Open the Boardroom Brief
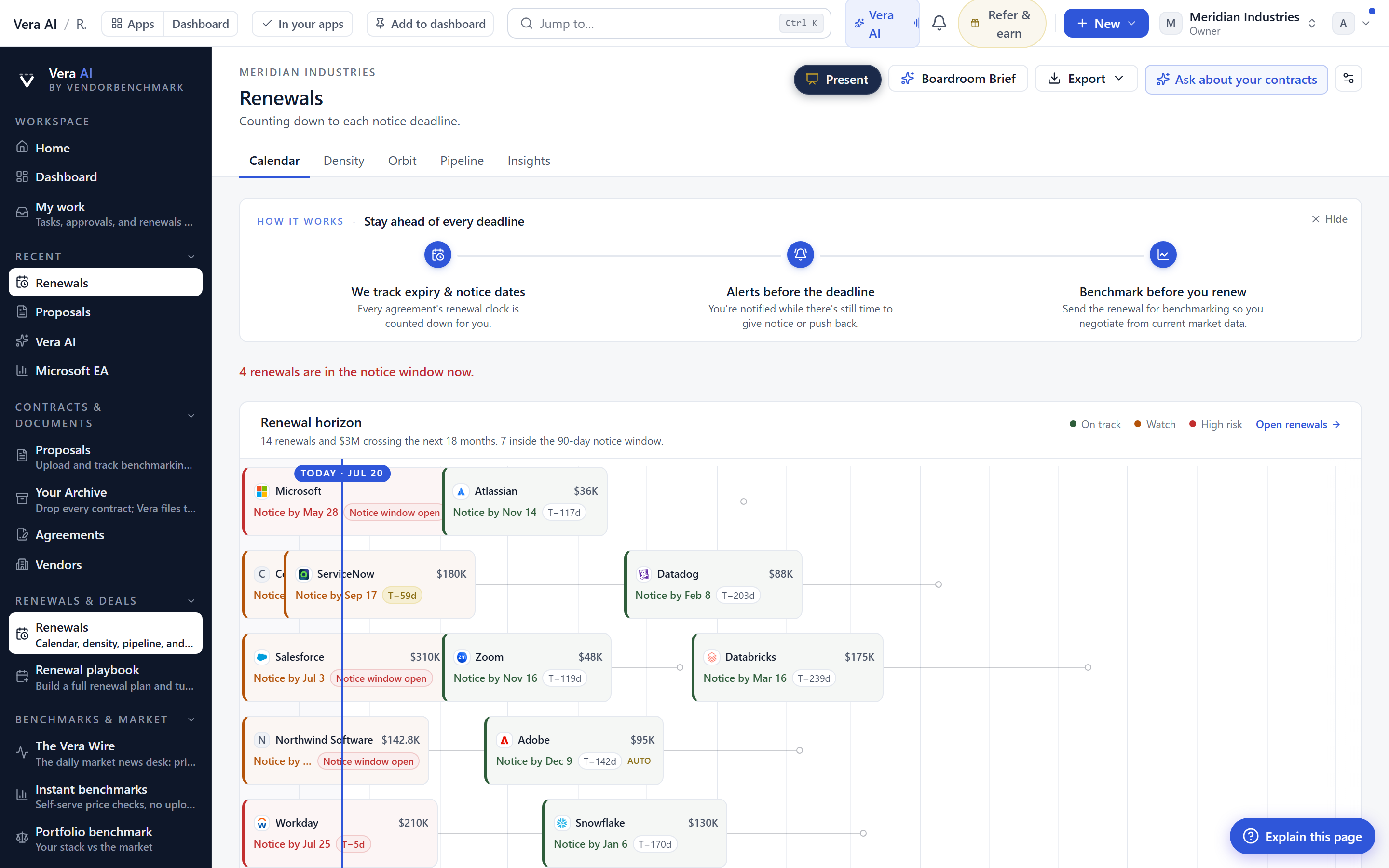 tap(958, 79)
